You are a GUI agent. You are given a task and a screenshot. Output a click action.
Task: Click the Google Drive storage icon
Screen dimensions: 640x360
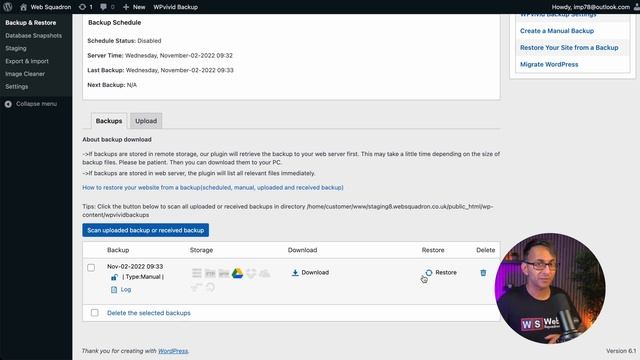click(x=237, y=273)
